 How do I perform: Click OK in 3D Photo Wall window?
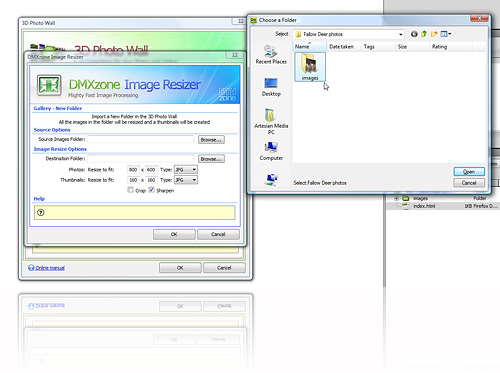pyautogui.click(x=180, y=268)
